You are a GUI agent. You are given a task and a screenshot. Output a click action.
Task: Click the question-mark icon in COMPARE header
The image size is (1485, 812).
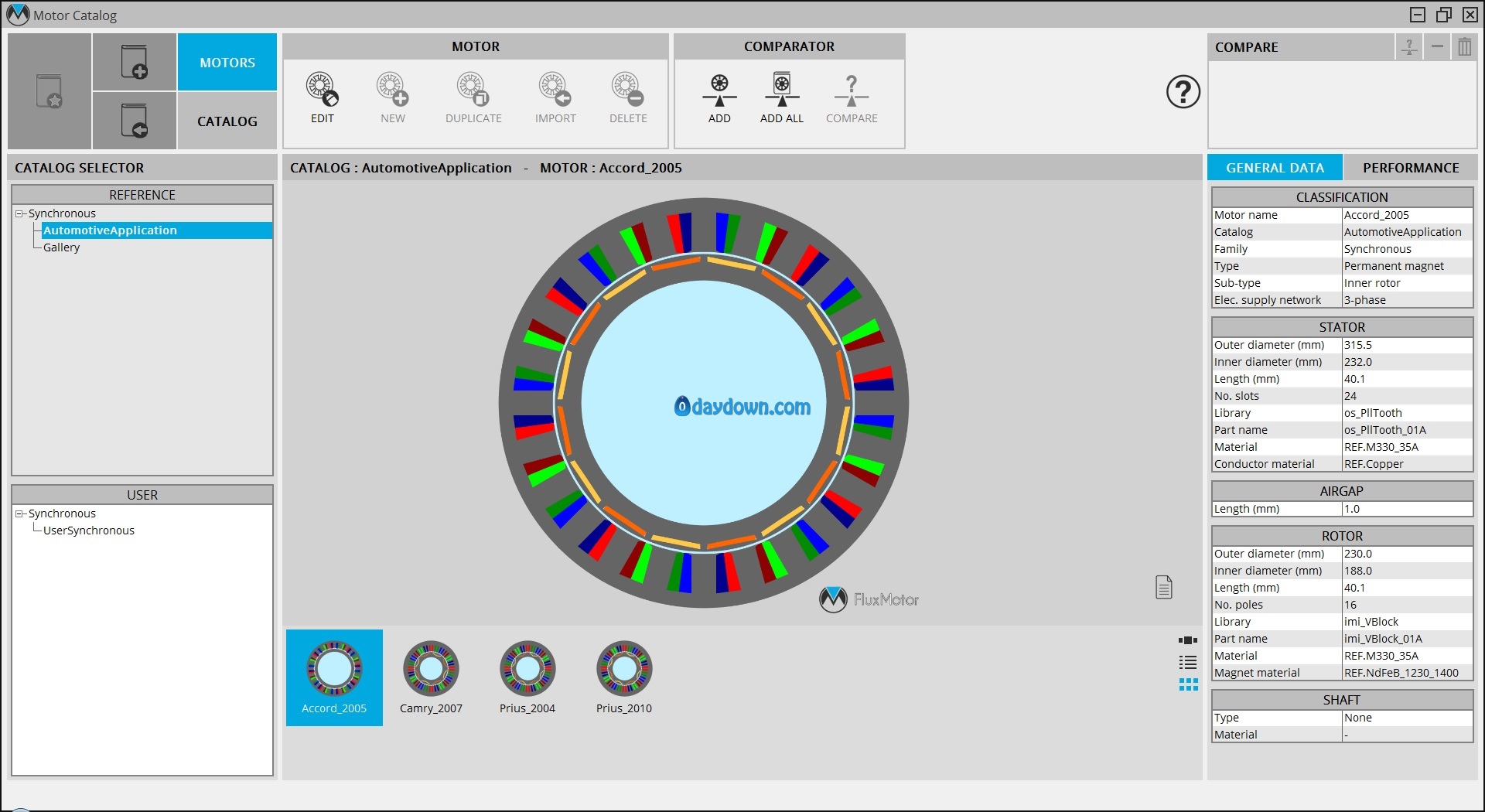[1409, 46]
